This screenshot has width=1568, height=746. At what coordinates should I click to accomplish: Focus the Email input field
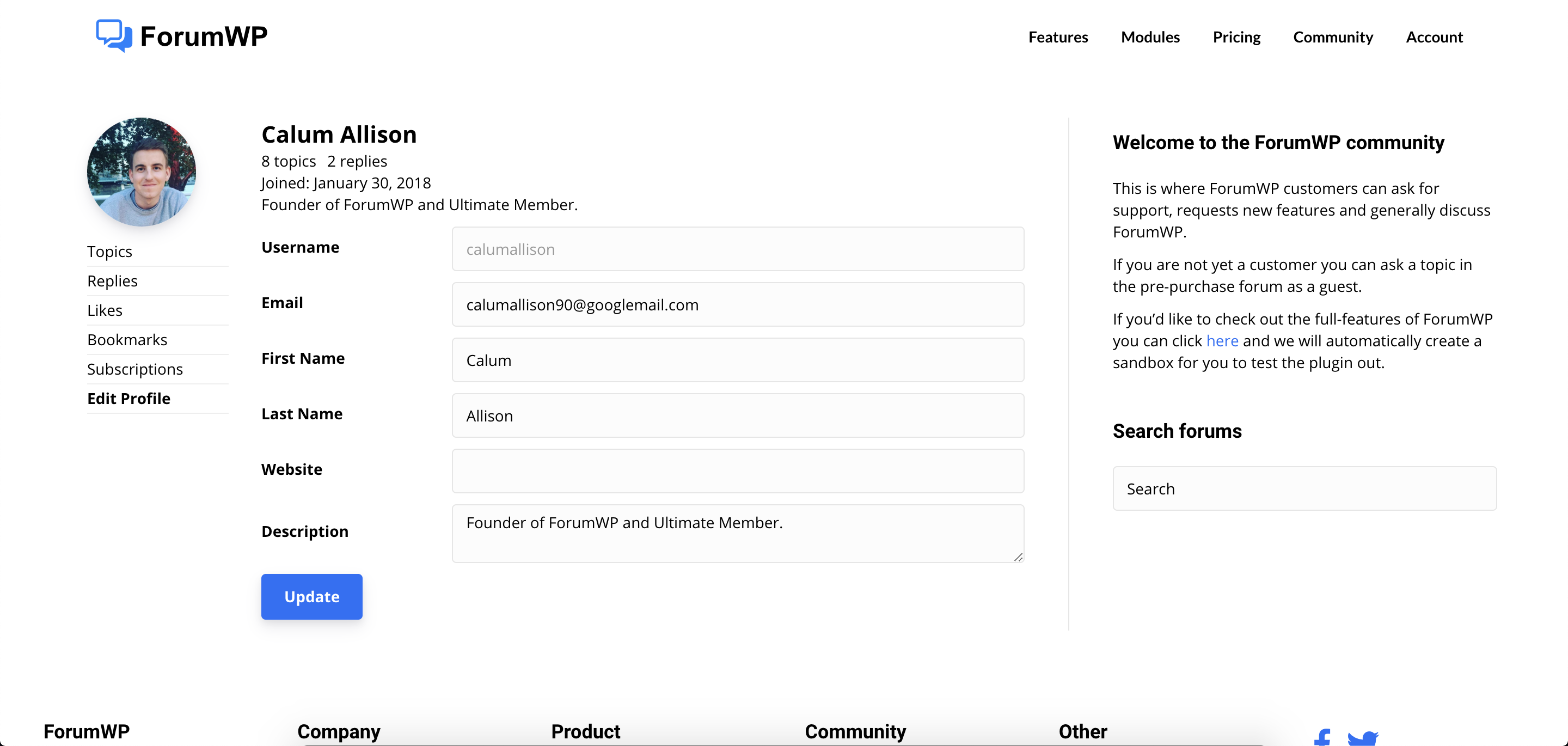tap(738, 304)
